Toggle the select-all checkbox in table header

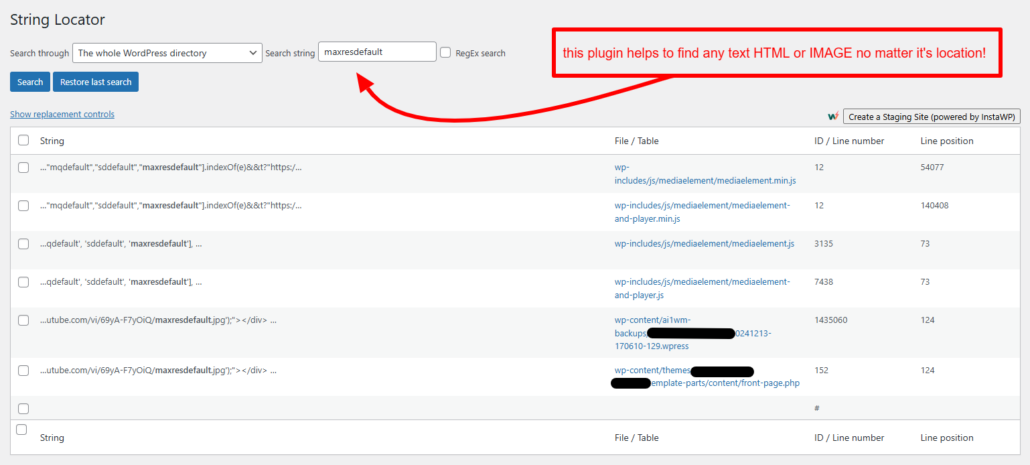point(24,140)
